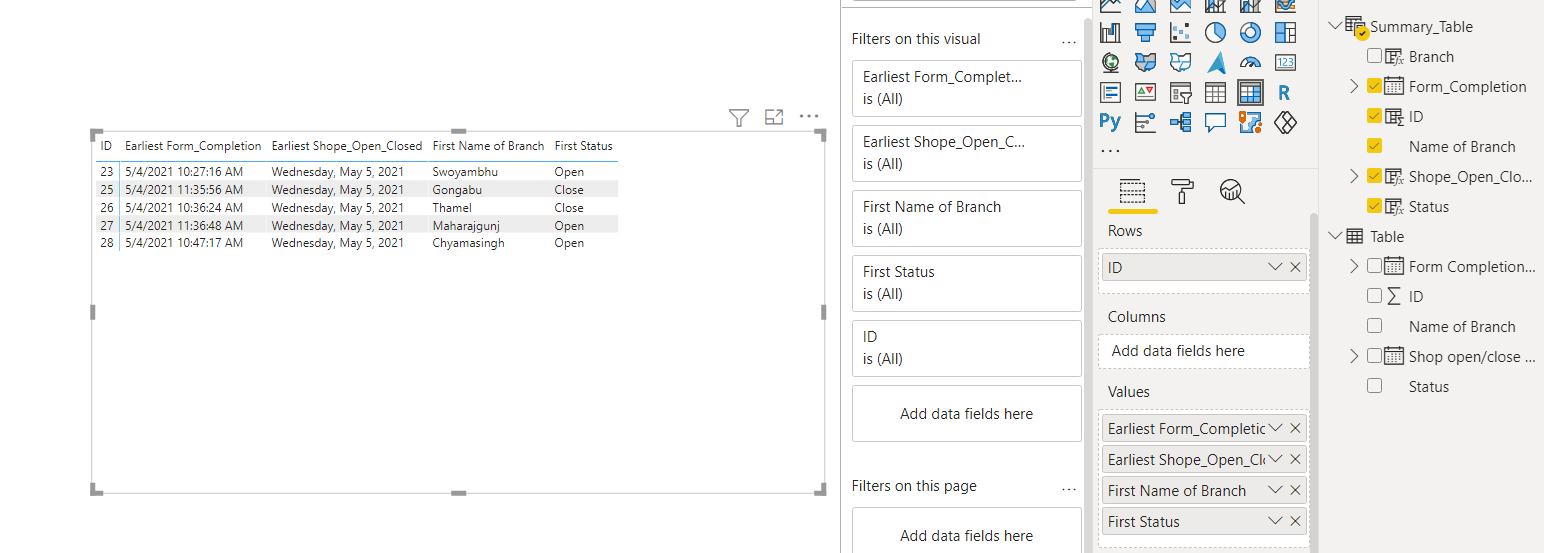Viewport: 1544px width, 553px height.
Task: Expand the Shope_Open_Clo... field hierarchy
Action: (x=1354, y=176)
